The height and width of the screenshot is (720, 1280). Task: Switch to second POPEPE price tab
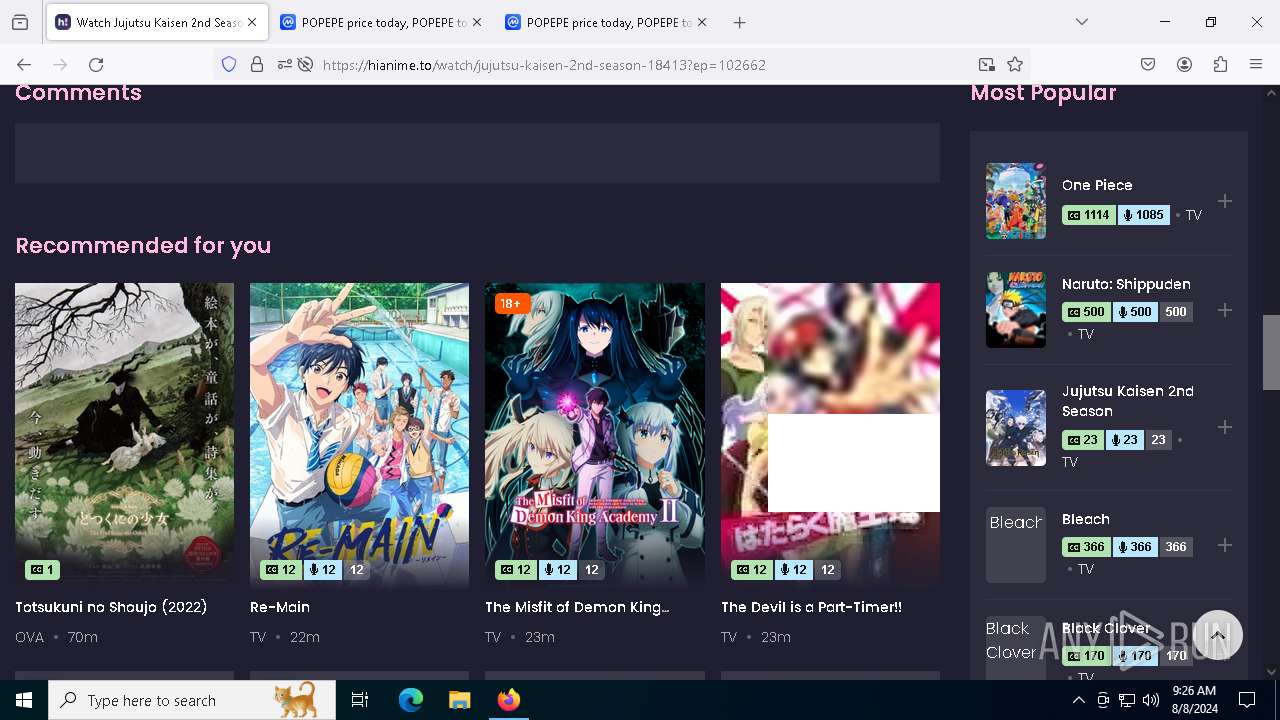383,22
